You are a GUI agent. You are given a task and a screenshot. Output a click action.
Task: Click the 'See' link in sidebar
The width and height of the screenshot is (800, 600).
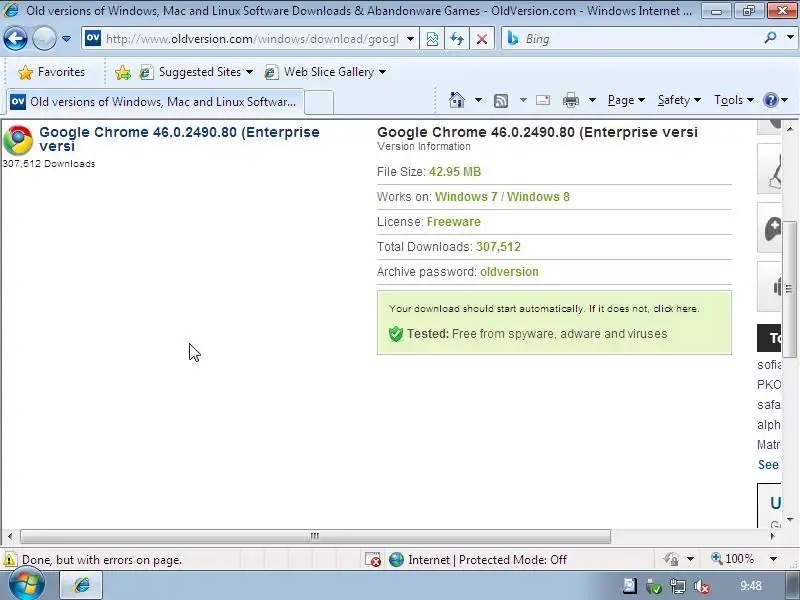click(x=768, y=465)
